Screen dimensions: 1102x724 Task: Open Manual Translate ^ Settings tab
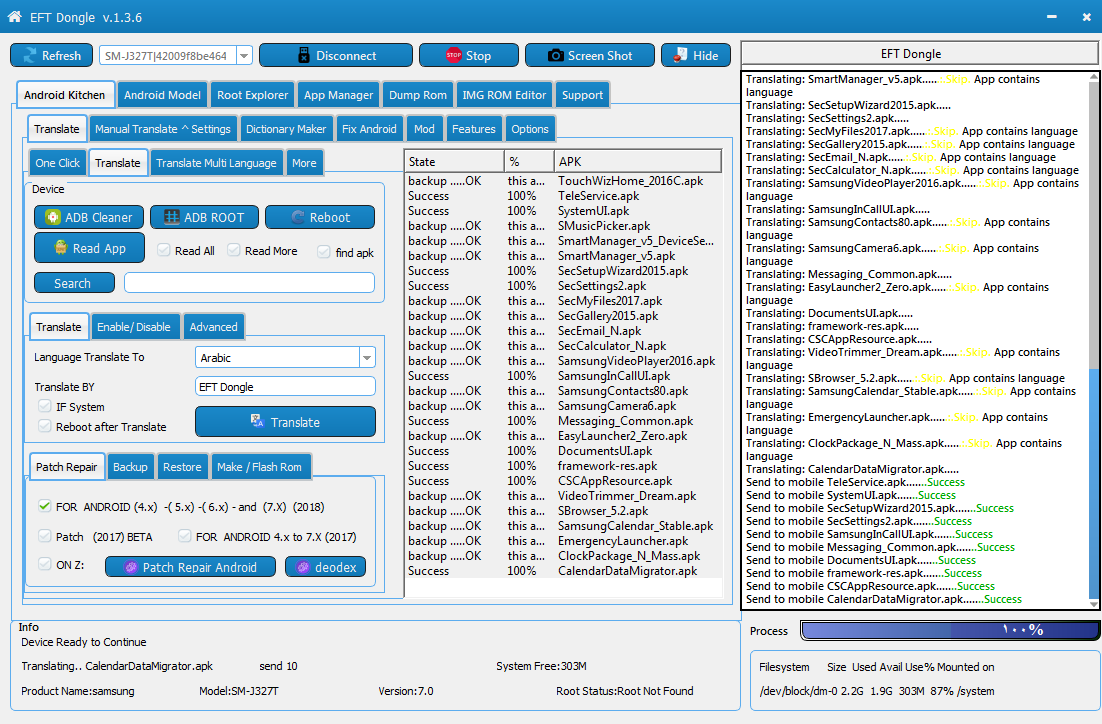tap(162, 129)
